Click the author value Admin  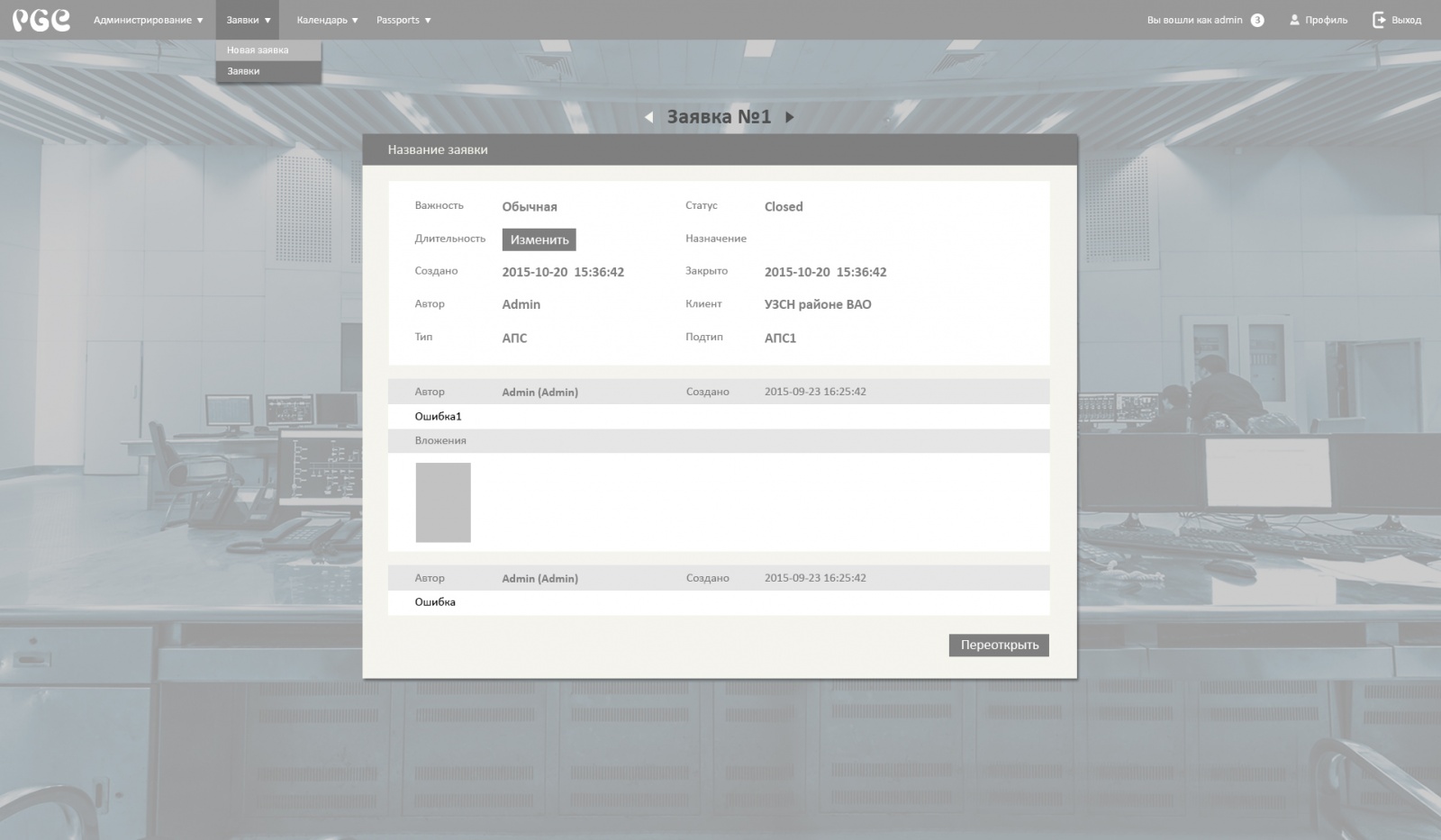point(521,304)
